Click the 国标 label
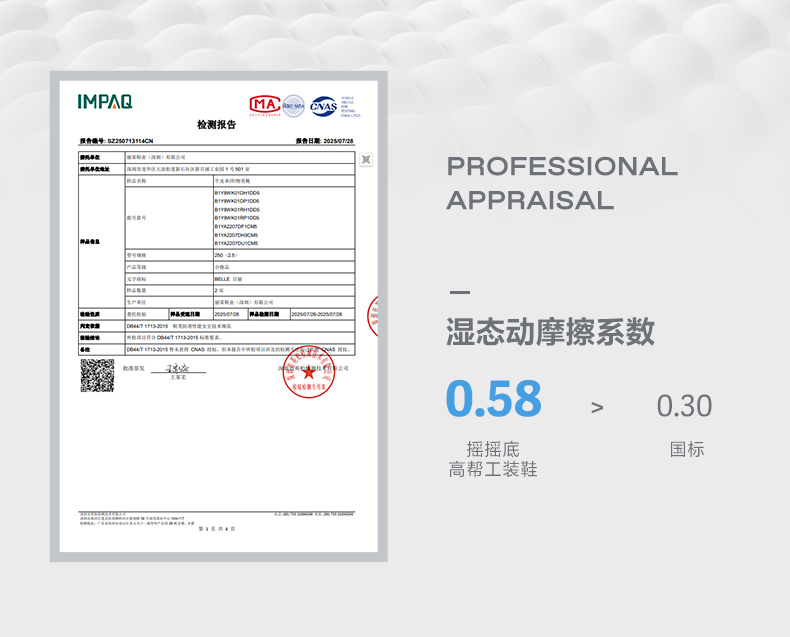790x637 pixels. coord(687,450)
